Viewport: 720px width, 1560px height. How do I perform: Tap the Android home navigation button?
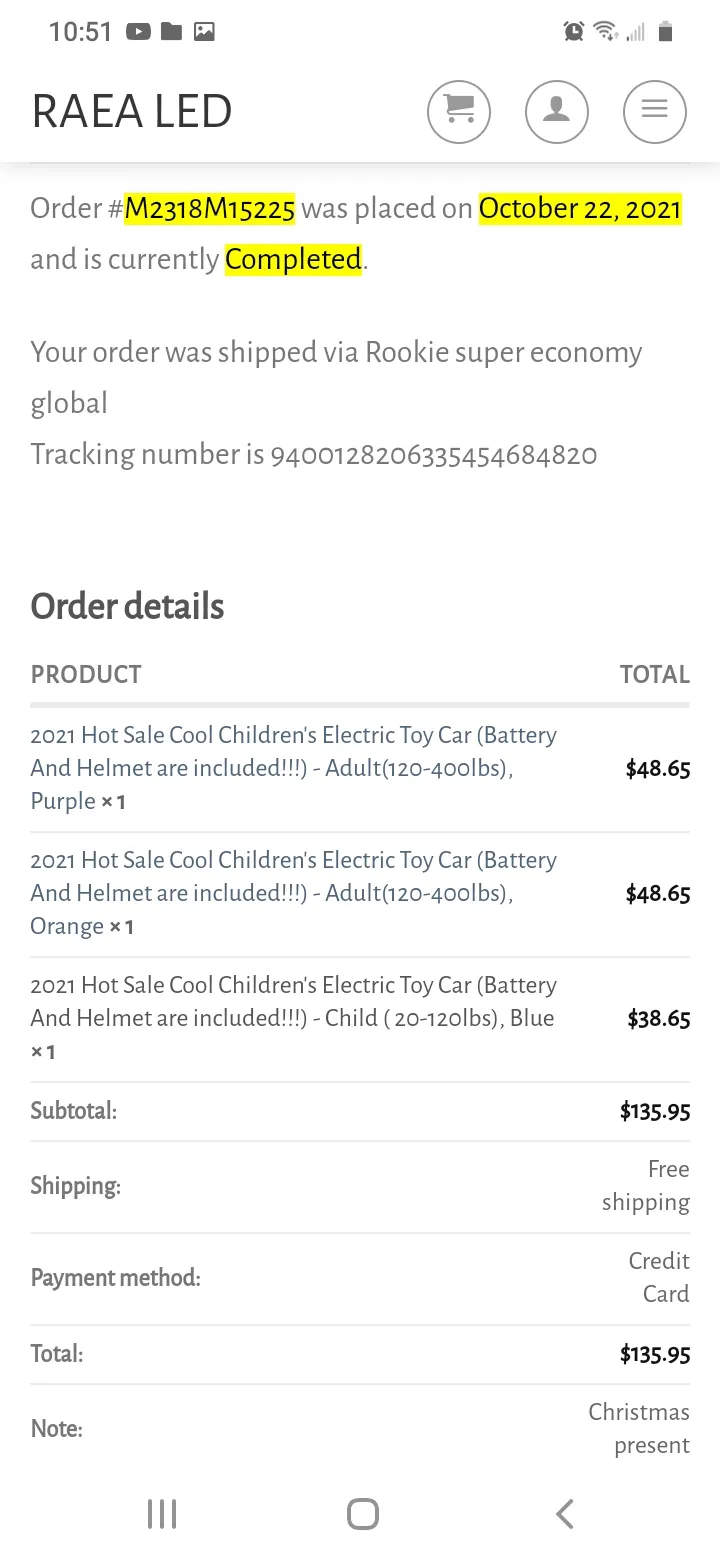click(363, 1514)
